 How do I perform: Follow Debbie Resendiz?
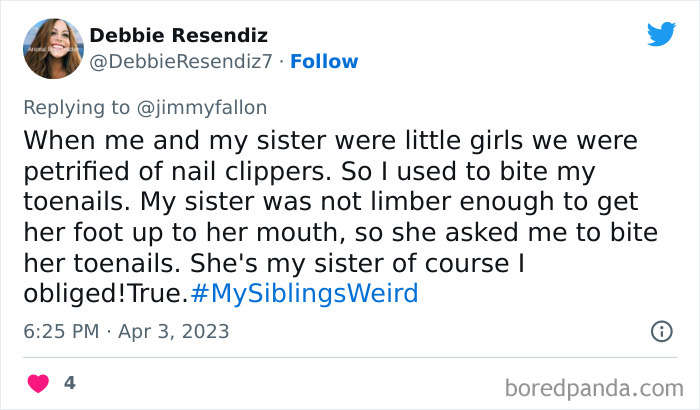pos(325,62)
